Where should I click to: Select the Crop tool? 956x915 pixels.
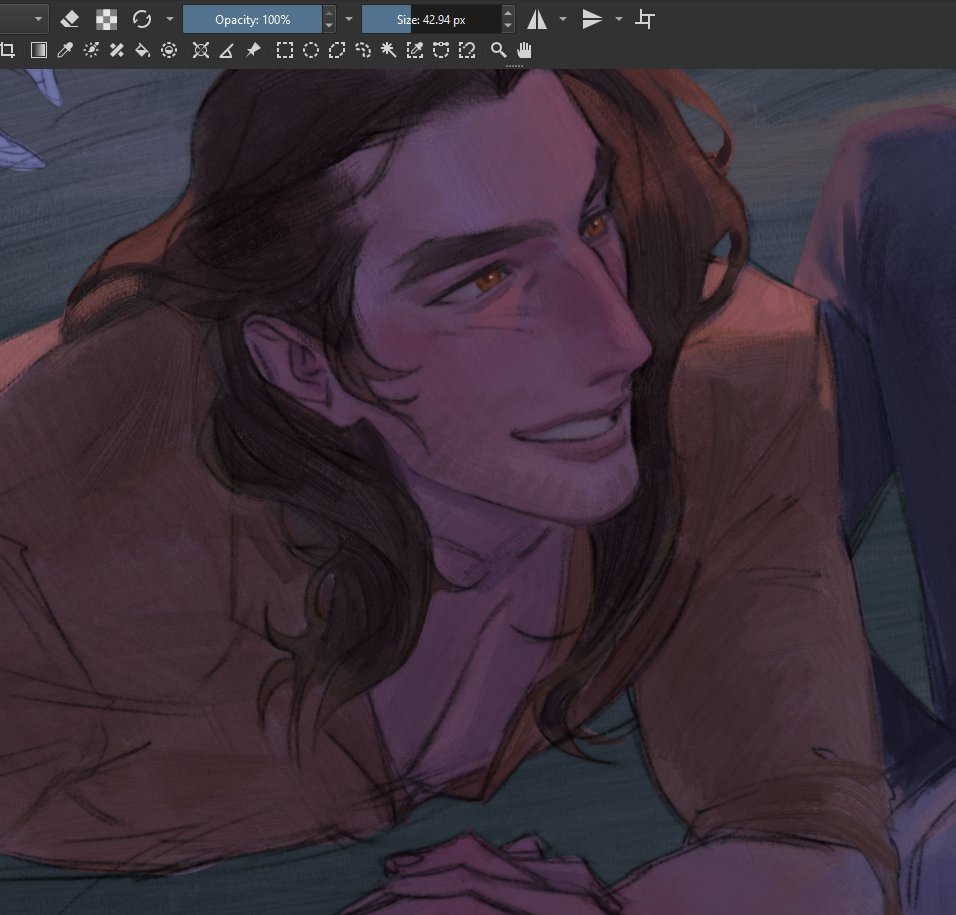tap(8, 50)
